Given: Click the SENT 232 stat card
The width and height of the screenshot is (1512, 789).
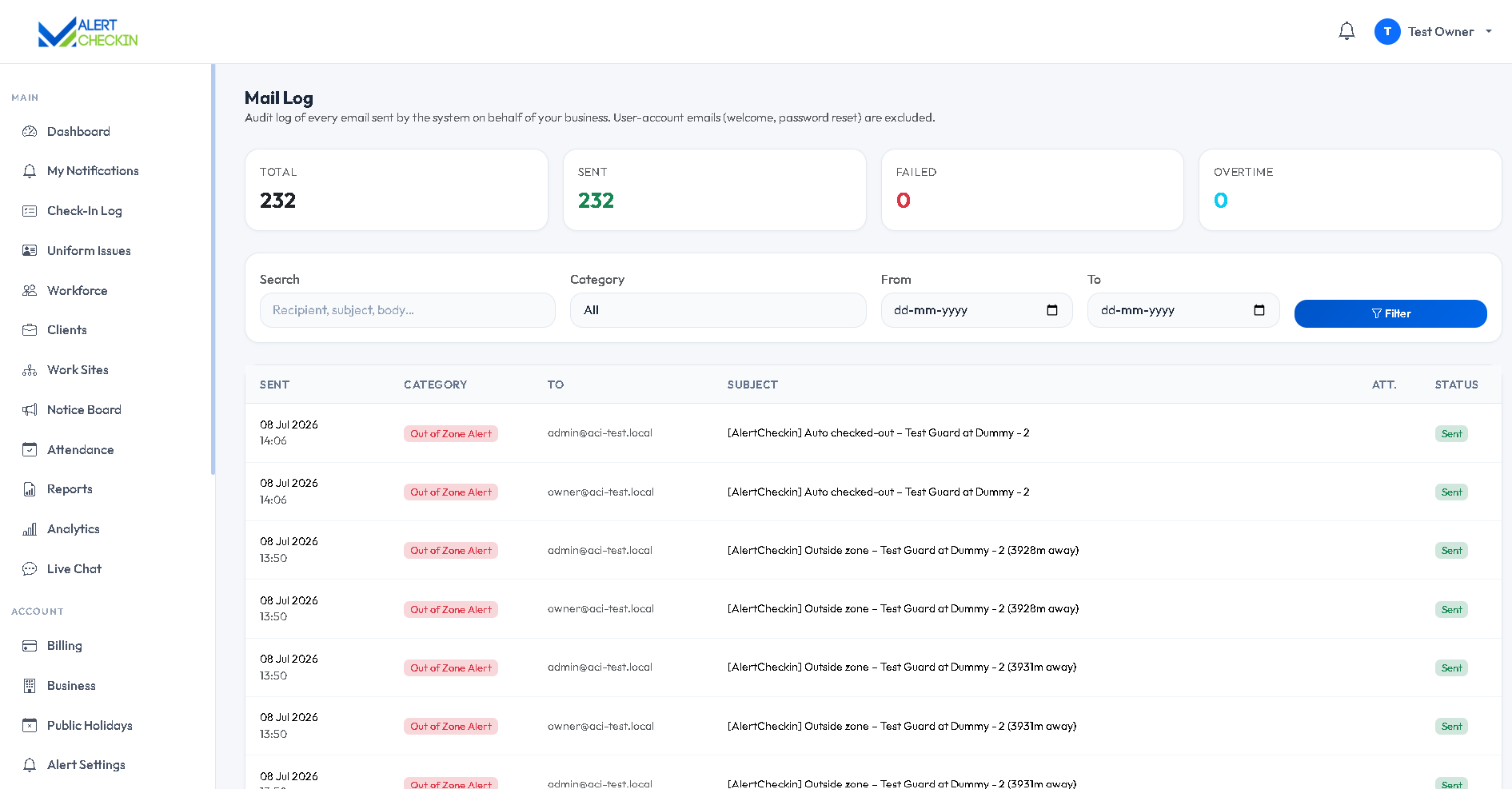Looking at the screenshot, I should (x=715, y=190).
